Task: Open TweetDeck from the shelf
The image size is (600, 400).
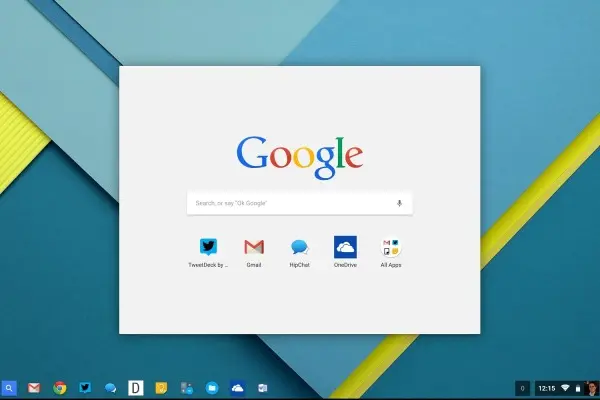Action: (x=85, y=388)
